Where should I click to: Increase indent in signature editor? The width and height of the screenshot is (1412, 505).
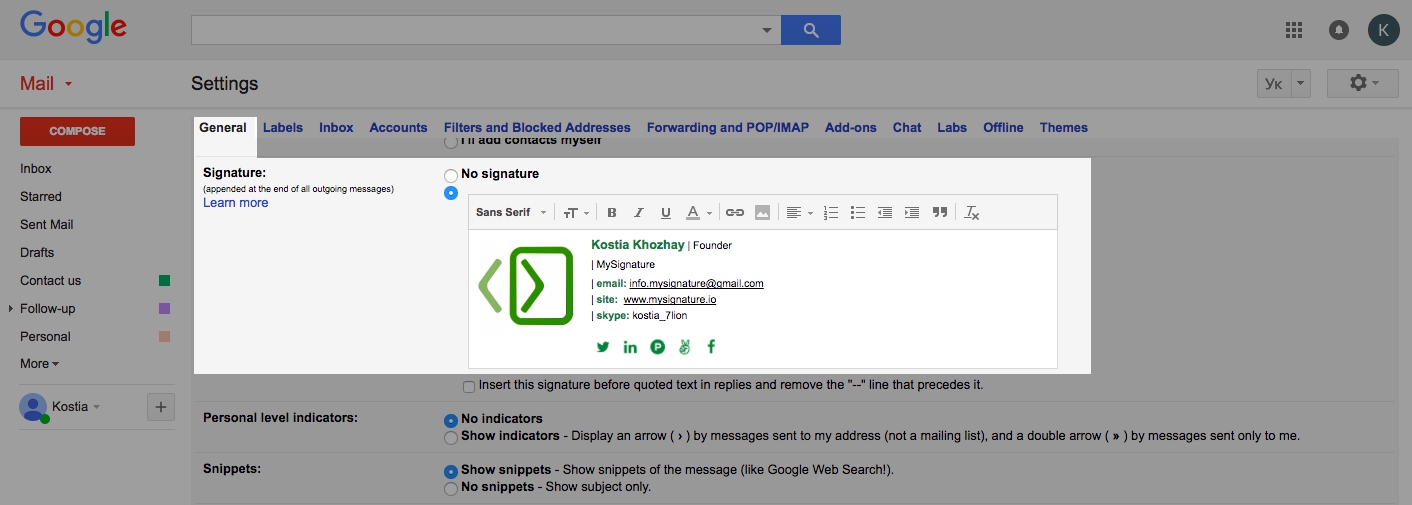[x=912, y=212]
